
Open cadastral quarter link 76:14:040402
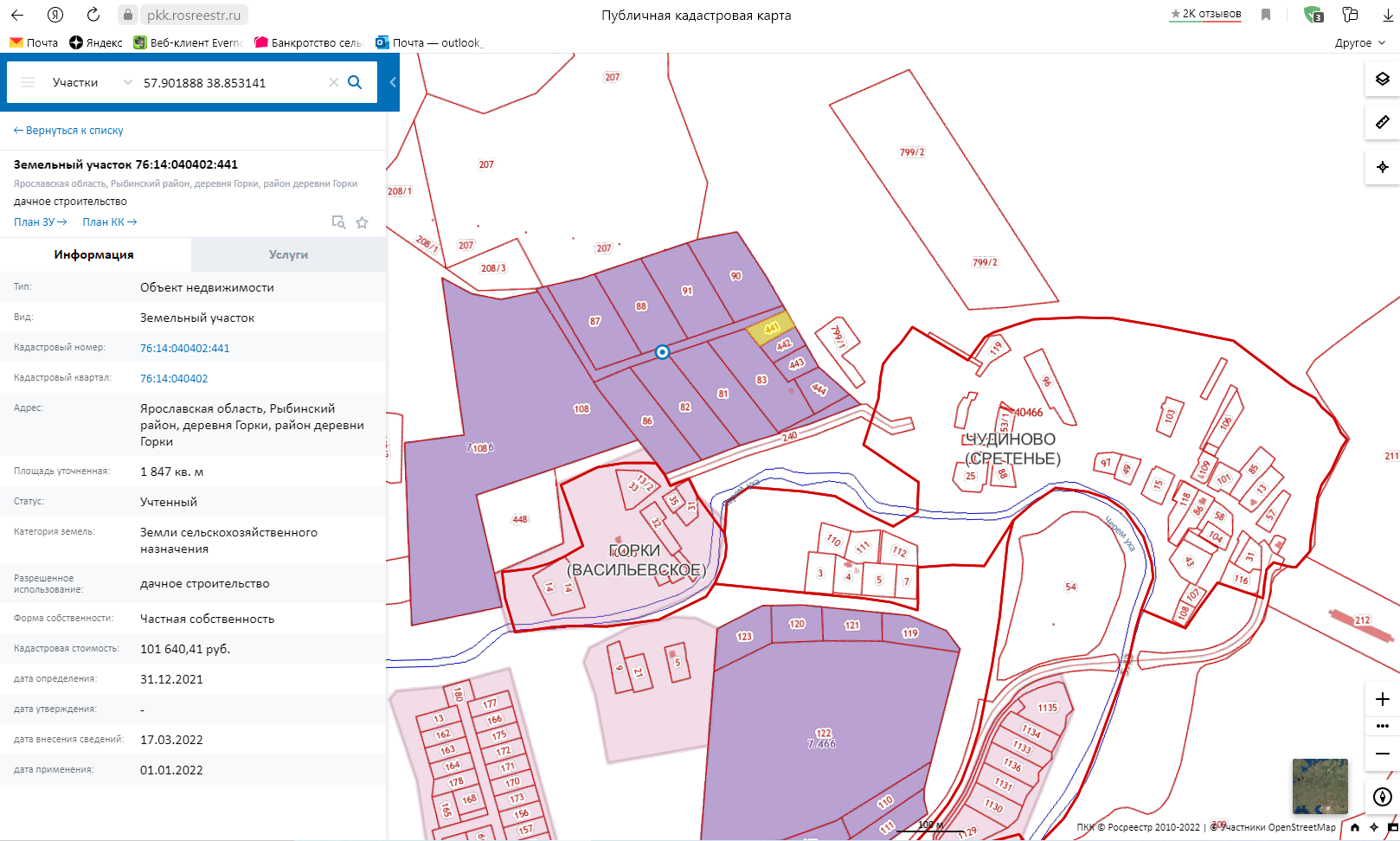[x=174, y=378]
